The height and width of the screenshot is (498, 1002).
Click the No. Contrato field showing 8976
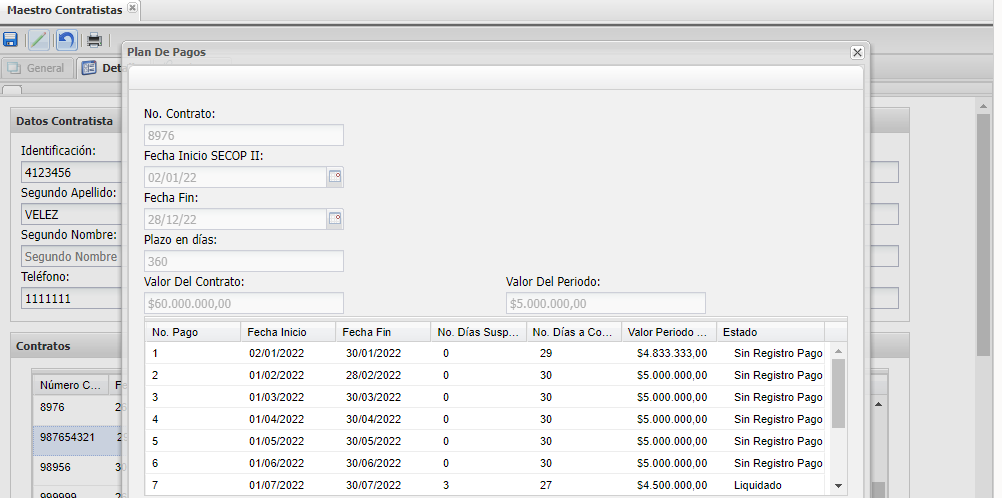pyautogui.click(x=243, y=136)
